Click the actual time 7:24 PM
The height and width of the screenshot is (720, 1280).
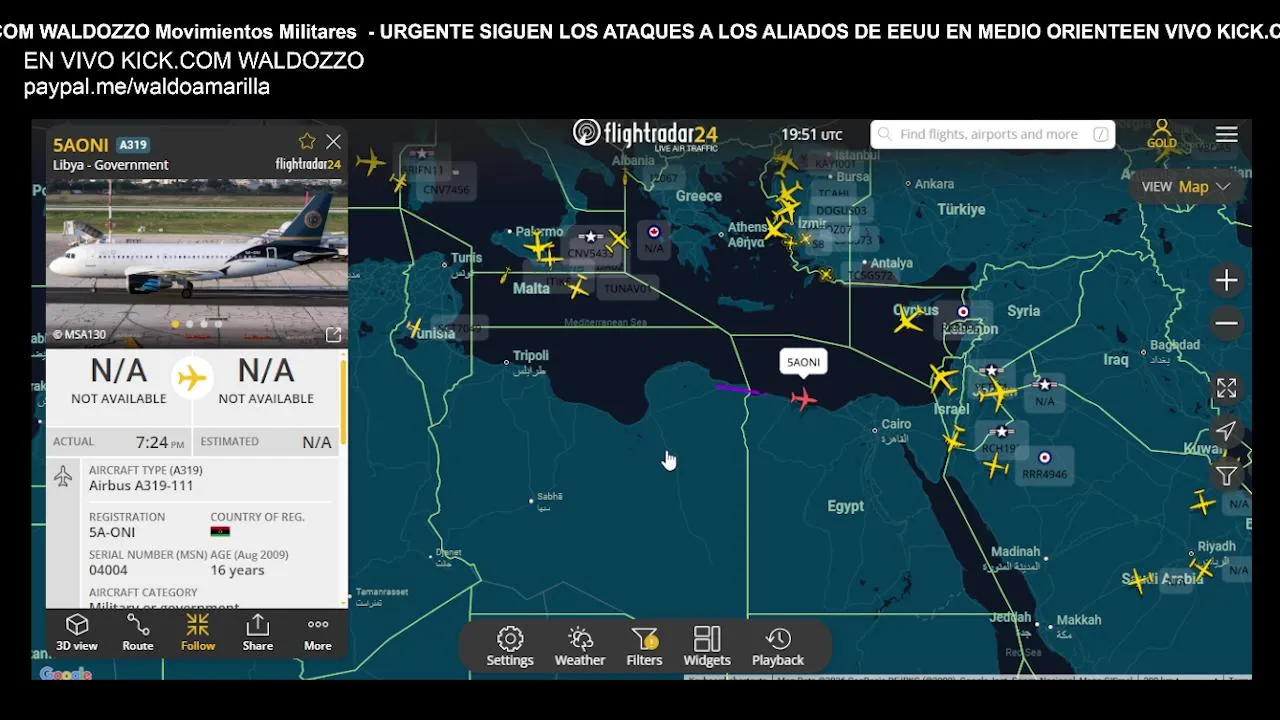click(x=160, y=441)
